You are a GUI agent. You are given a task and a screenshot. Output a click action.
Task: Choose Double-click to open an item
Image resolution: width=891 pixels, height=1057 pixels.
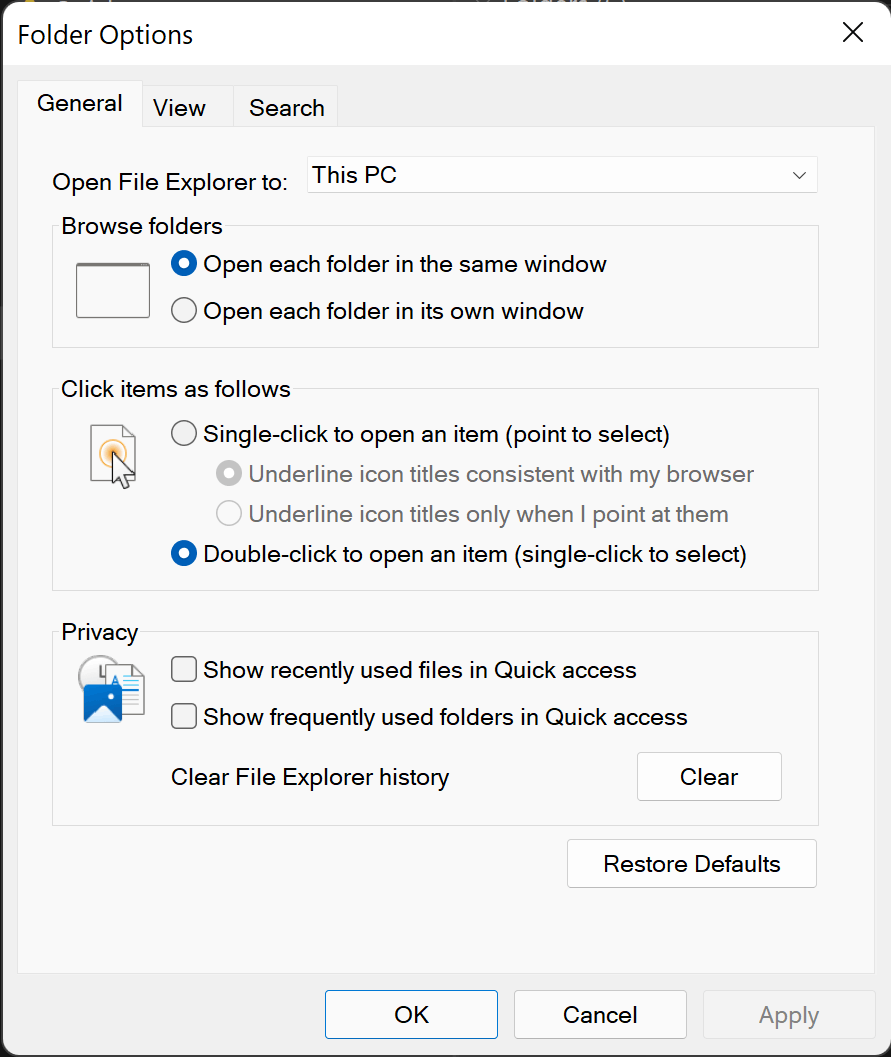click(184, 553)
